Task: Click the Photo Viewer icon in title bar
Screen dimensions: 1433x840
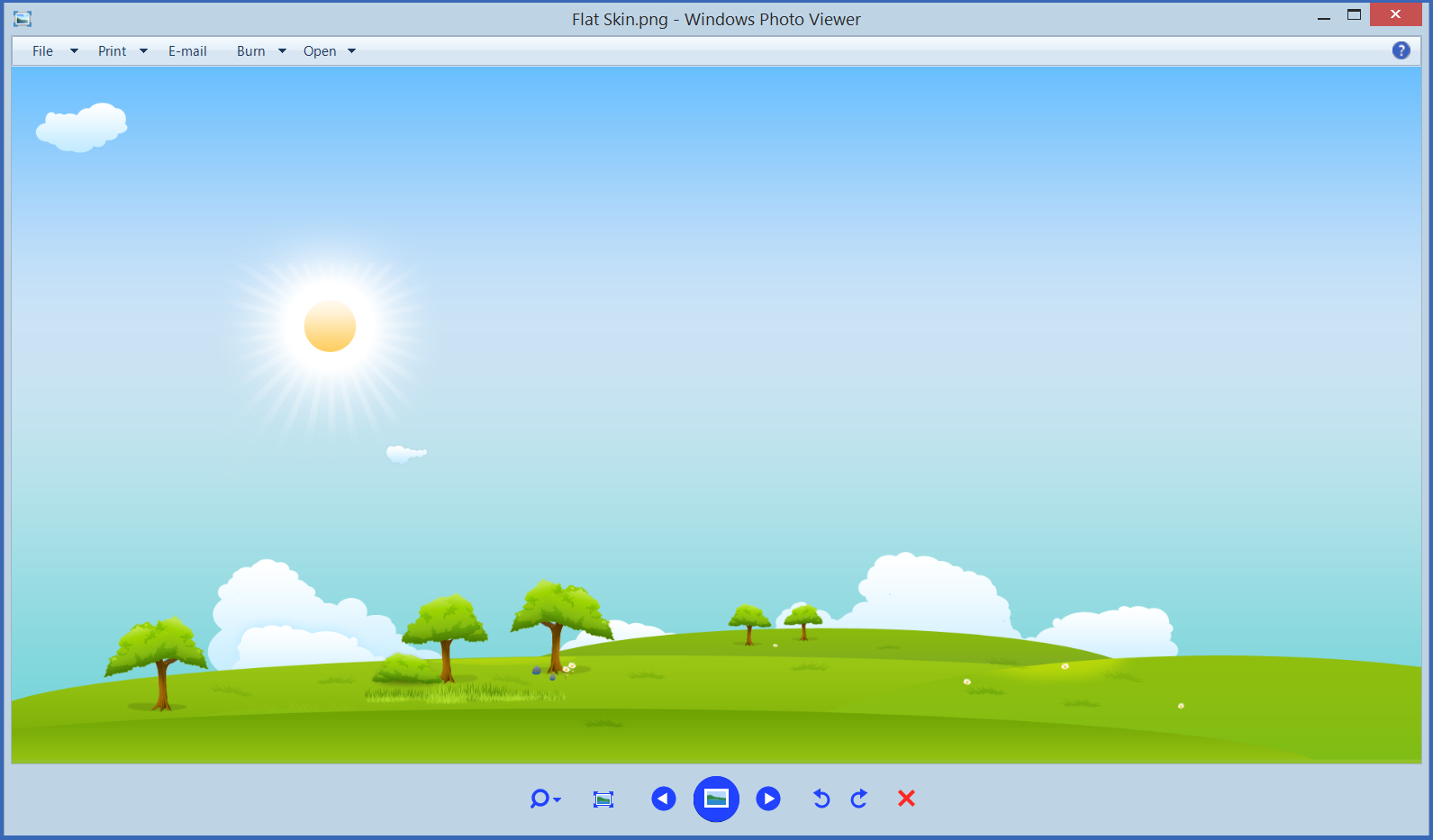Action: pyautogui.click(x=23, y=18)
